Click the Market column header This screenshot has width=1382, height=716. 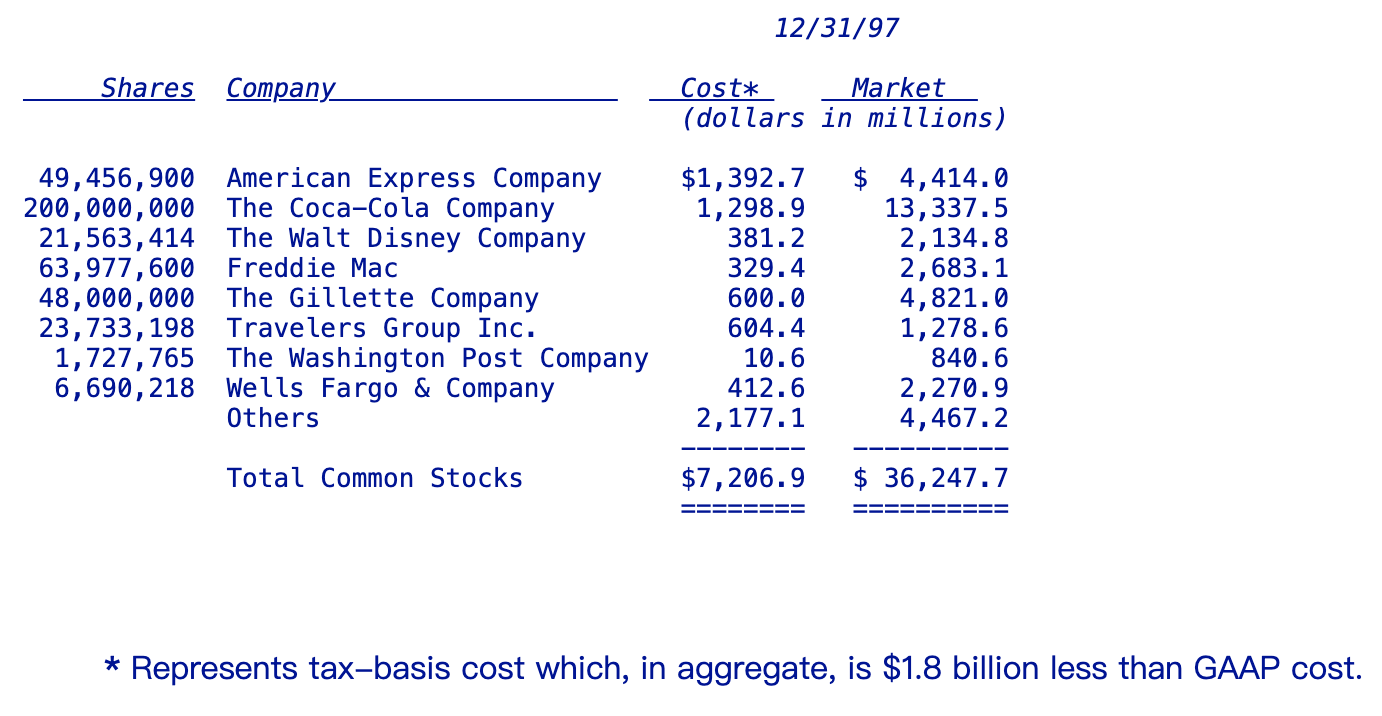pos(898,89)
